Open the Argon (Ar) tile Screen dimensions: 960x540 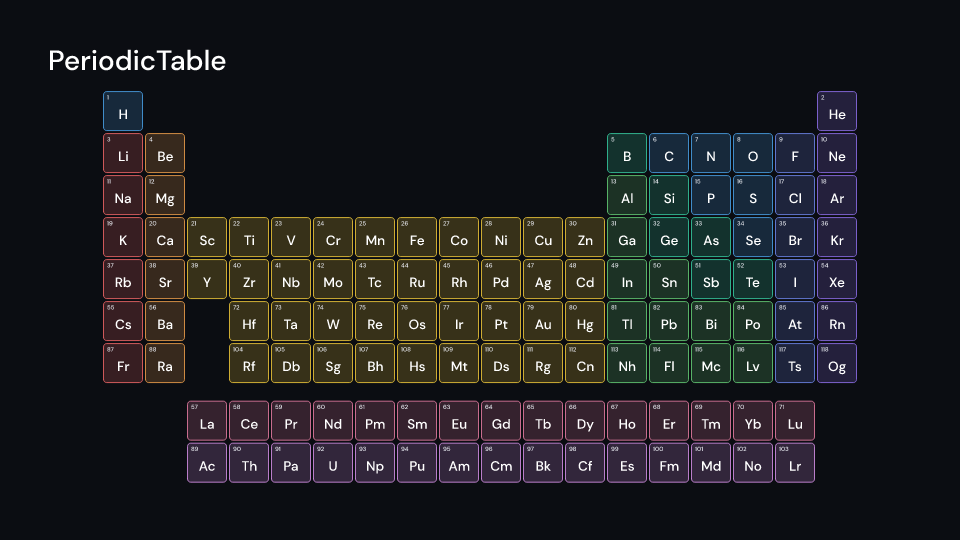837,195
